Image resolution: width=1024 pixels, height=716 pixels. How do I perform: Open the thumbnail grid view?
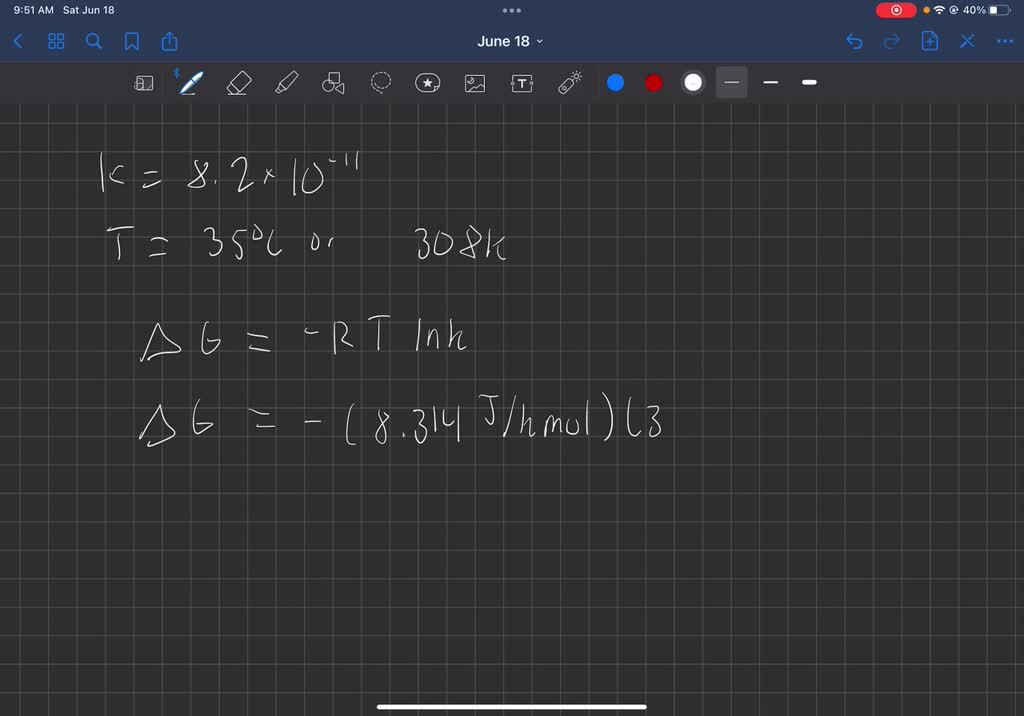pyautogui.click(x=56, y=42)
